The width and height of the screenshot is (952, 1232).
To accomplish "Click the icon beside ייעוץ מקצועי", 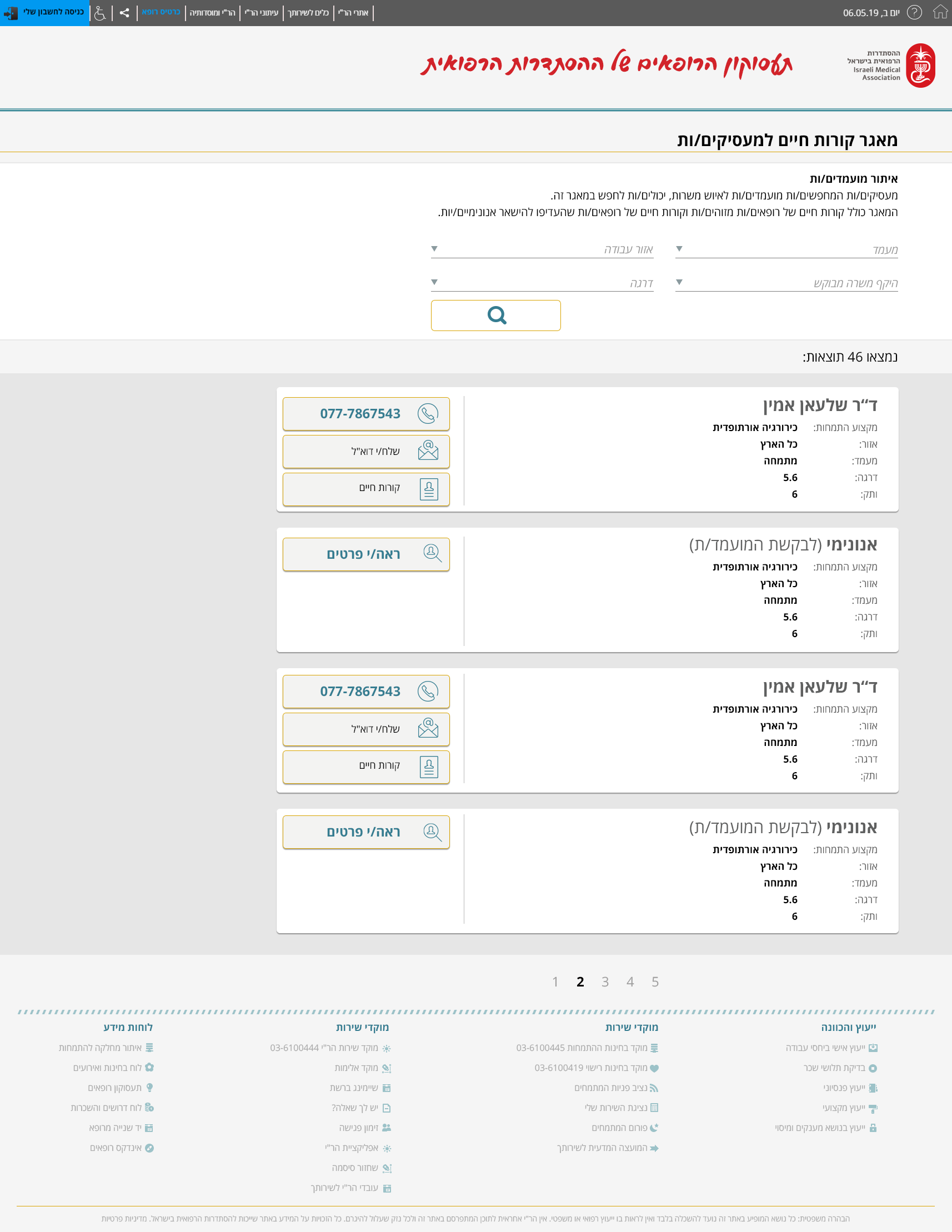I will tap(873, 1108).
